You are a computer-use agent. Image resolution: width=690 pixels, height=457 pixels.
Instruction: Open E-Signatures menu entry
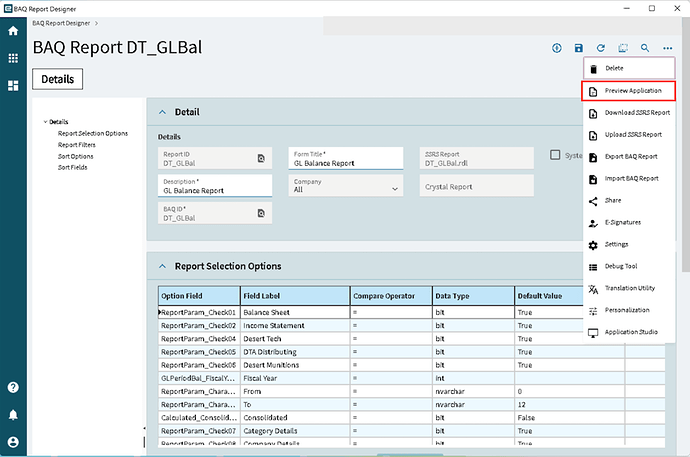(629, 223)
